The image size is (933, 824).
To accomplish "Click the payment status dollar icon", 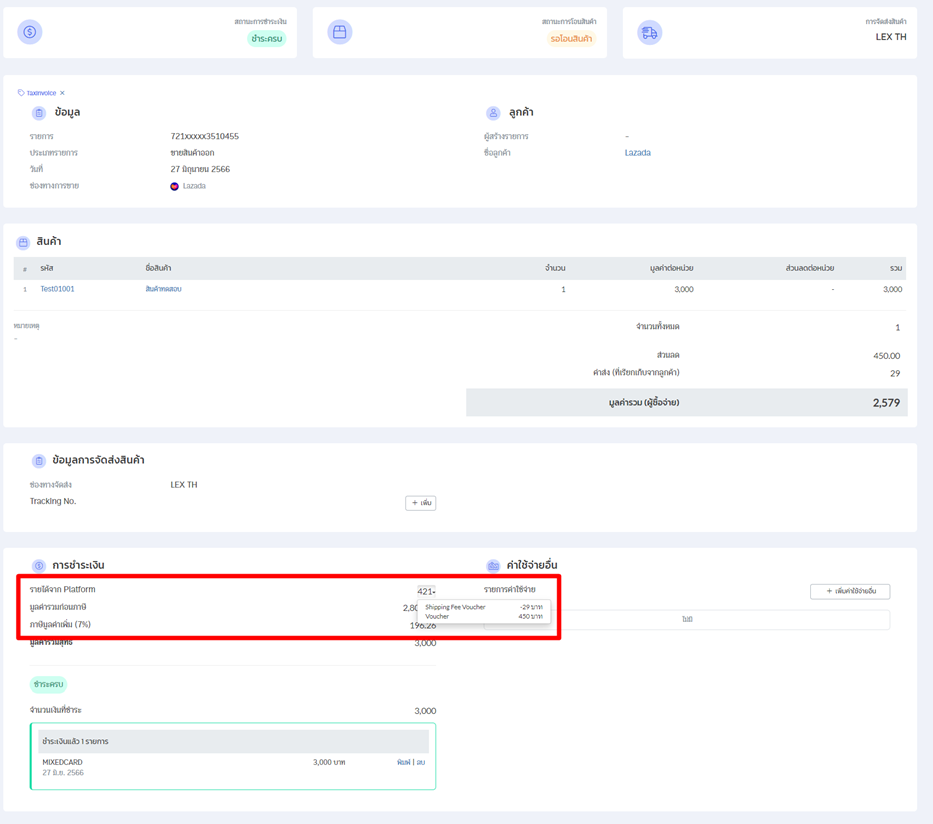I will coord(29,31).
